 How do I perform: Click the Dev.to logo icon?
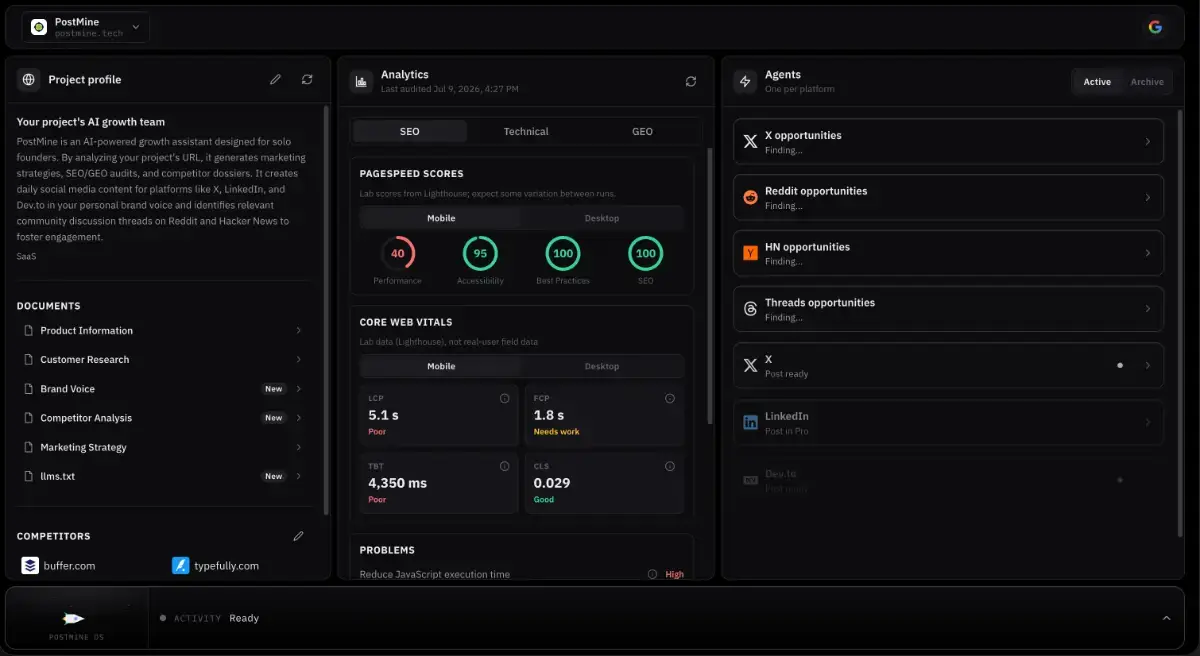(750, 480)
